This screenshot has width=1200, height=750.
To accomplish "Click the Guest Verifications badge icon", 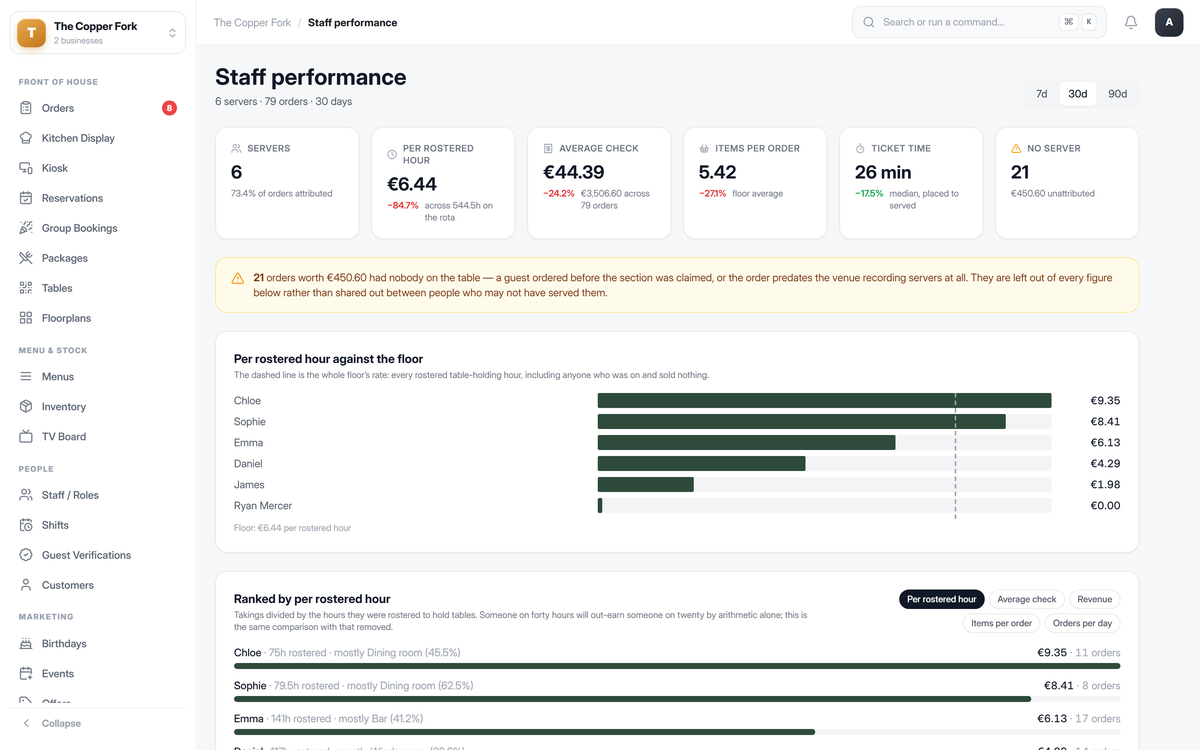I will [26, 555].
